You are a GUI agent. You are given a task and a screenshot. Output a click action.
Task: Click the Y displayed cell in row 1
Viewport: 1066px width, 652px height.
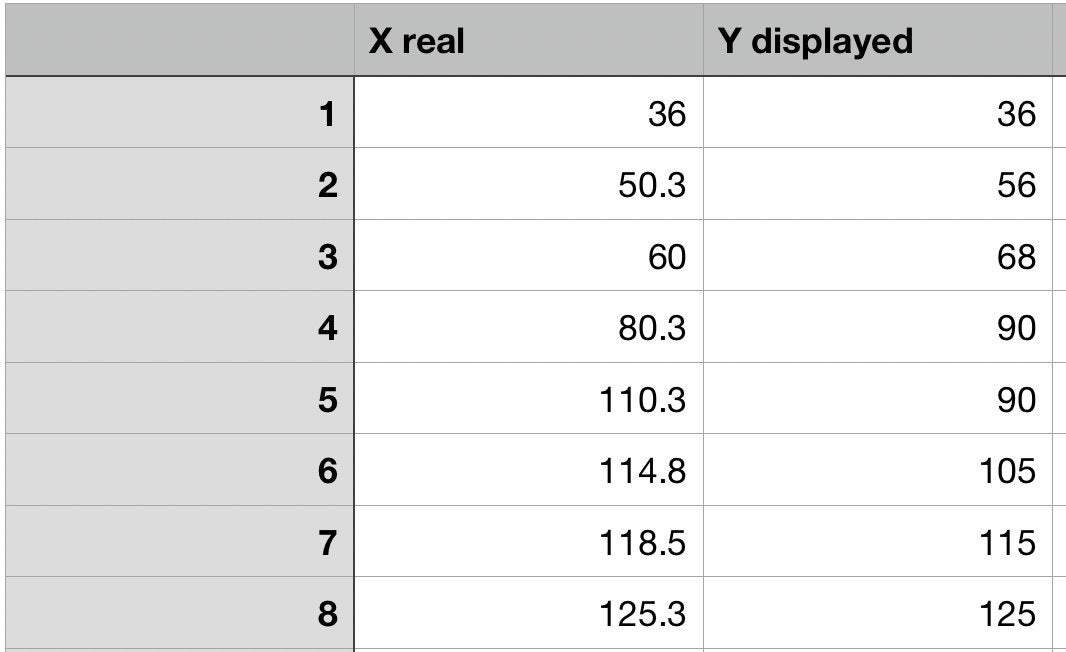click(877, 115)
